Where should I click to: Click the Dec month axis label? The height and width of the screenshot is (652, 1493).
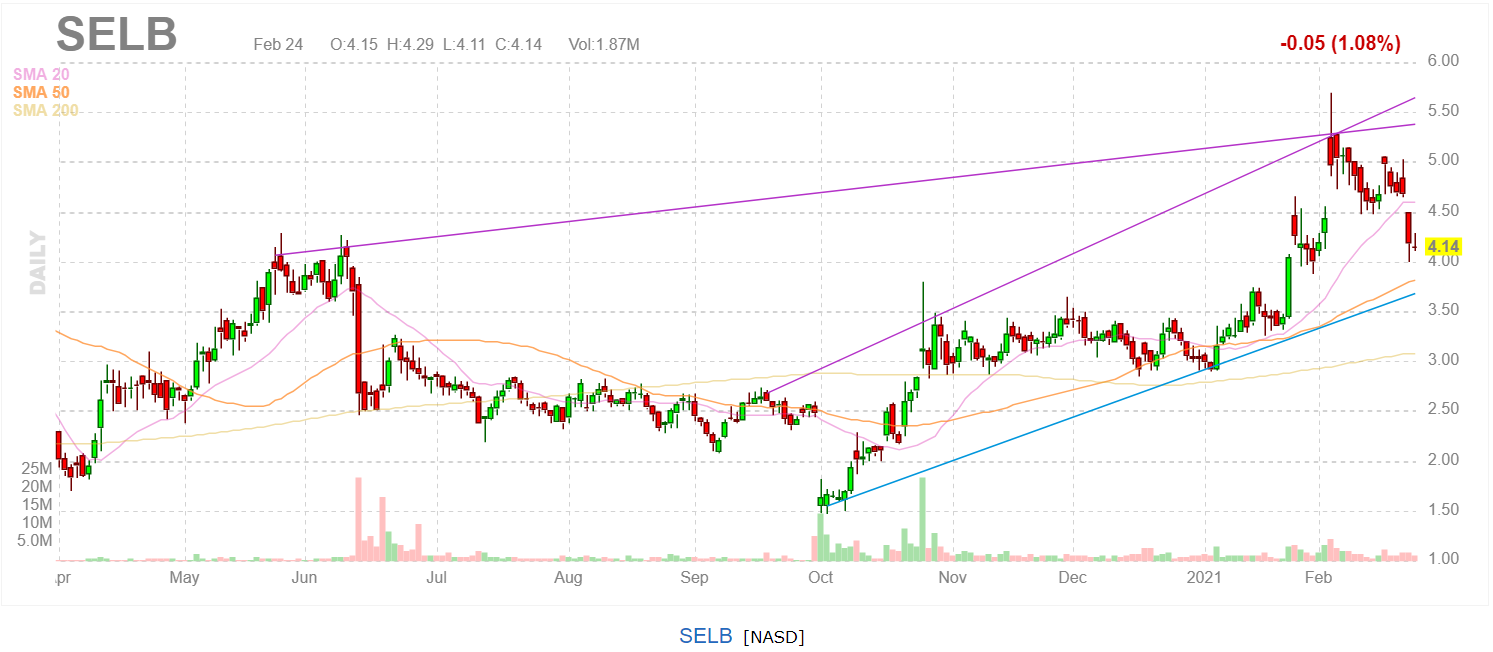[1073, 578]
